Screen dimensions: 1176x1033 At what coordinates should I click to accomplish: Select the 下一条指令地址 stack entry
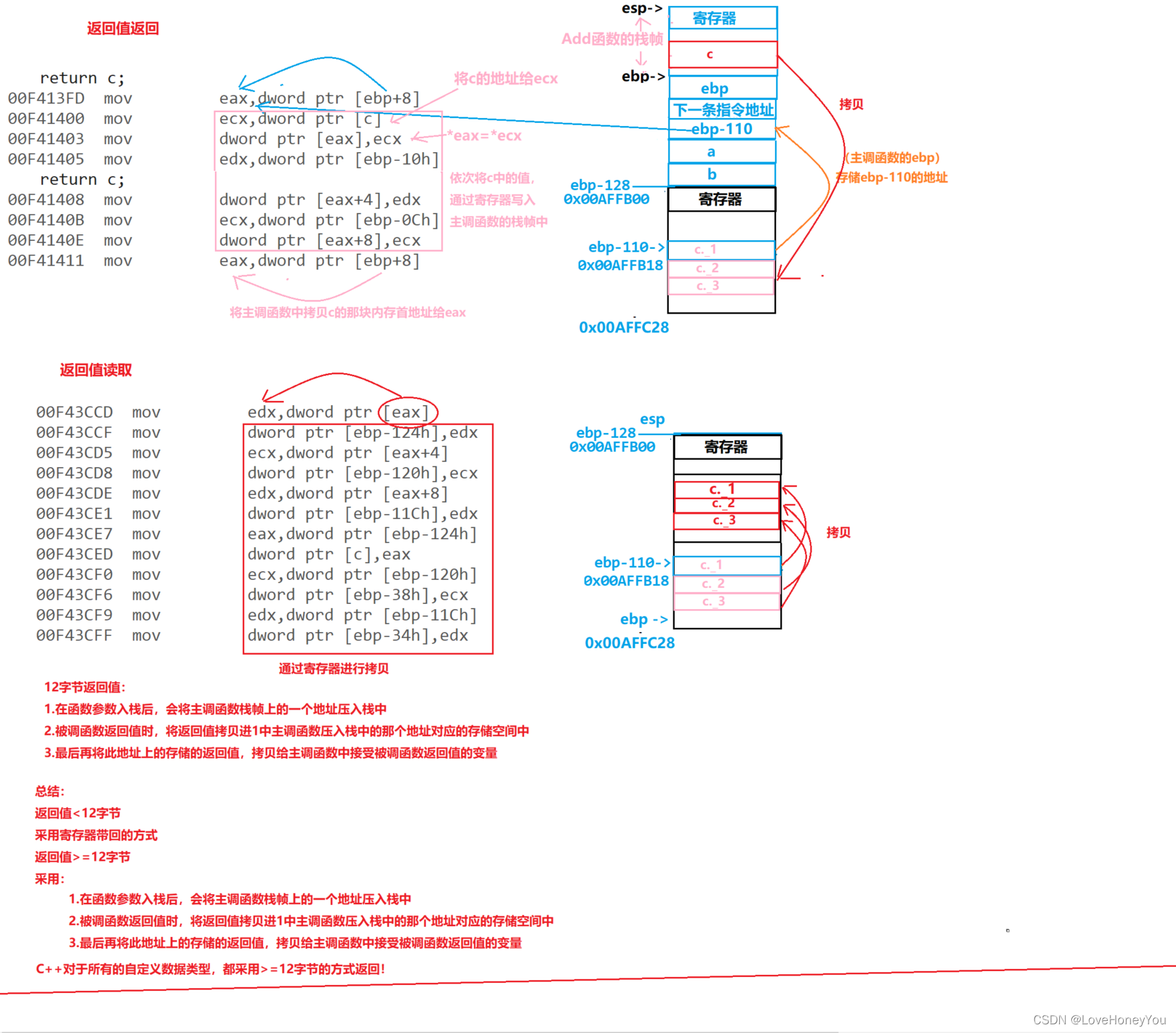tap(721, 109)
